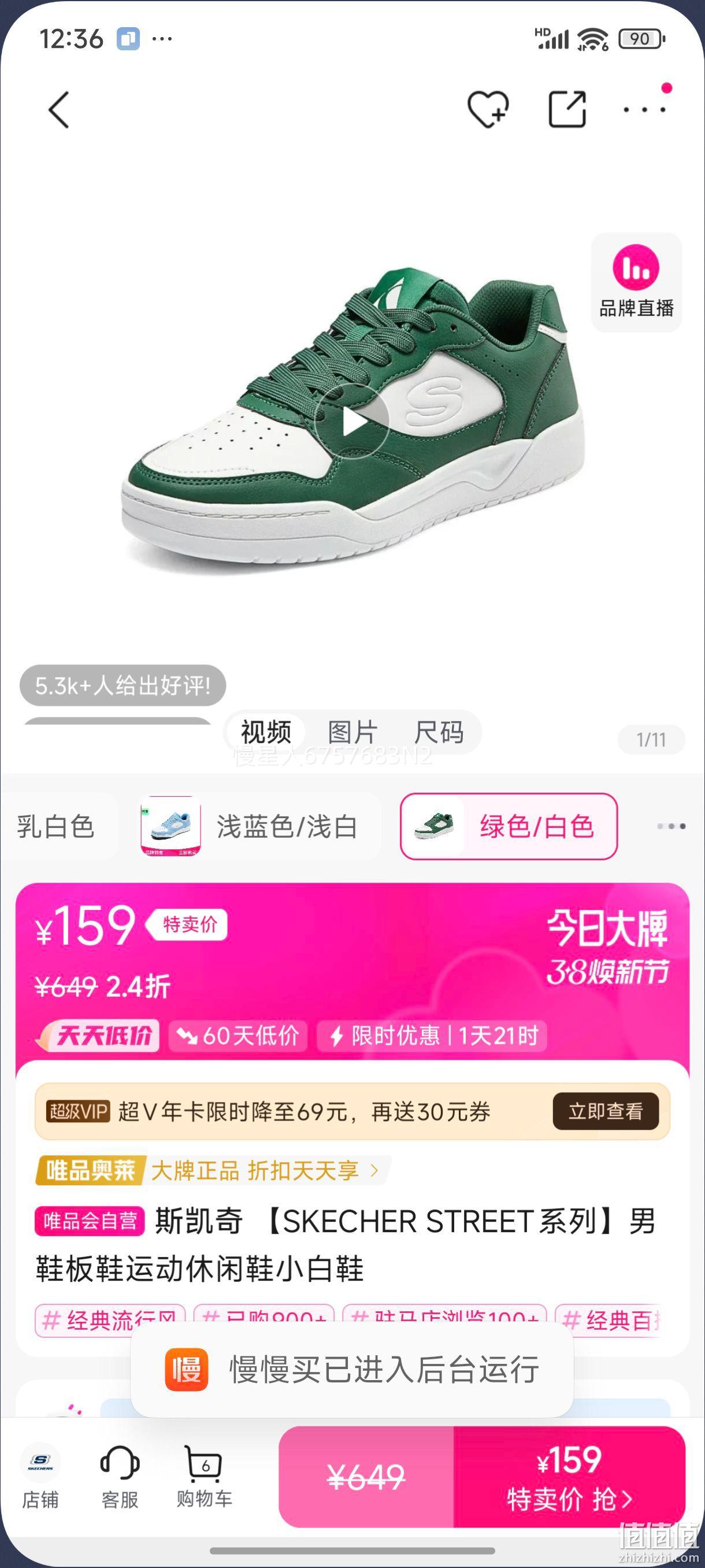Image resolution: width=705 pixels, height=1568 pixels.
Task: Tap the back arrow icon
Action: pos(59,110)
